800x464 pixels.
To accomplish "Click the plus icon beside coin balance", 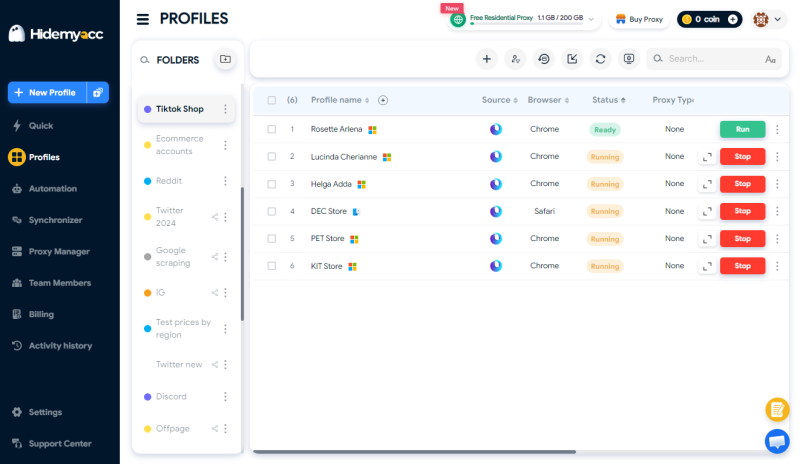I will pos(733,19).
